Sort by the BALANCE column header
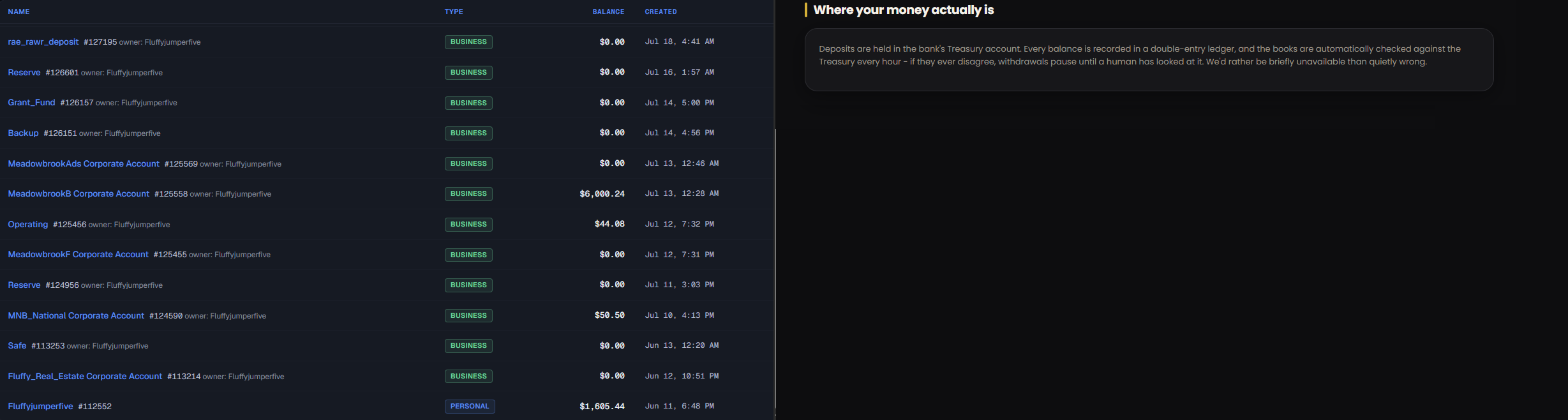The height and width of the screenshot is (420, 1568). pyautogui.click(x=608, y=11)
